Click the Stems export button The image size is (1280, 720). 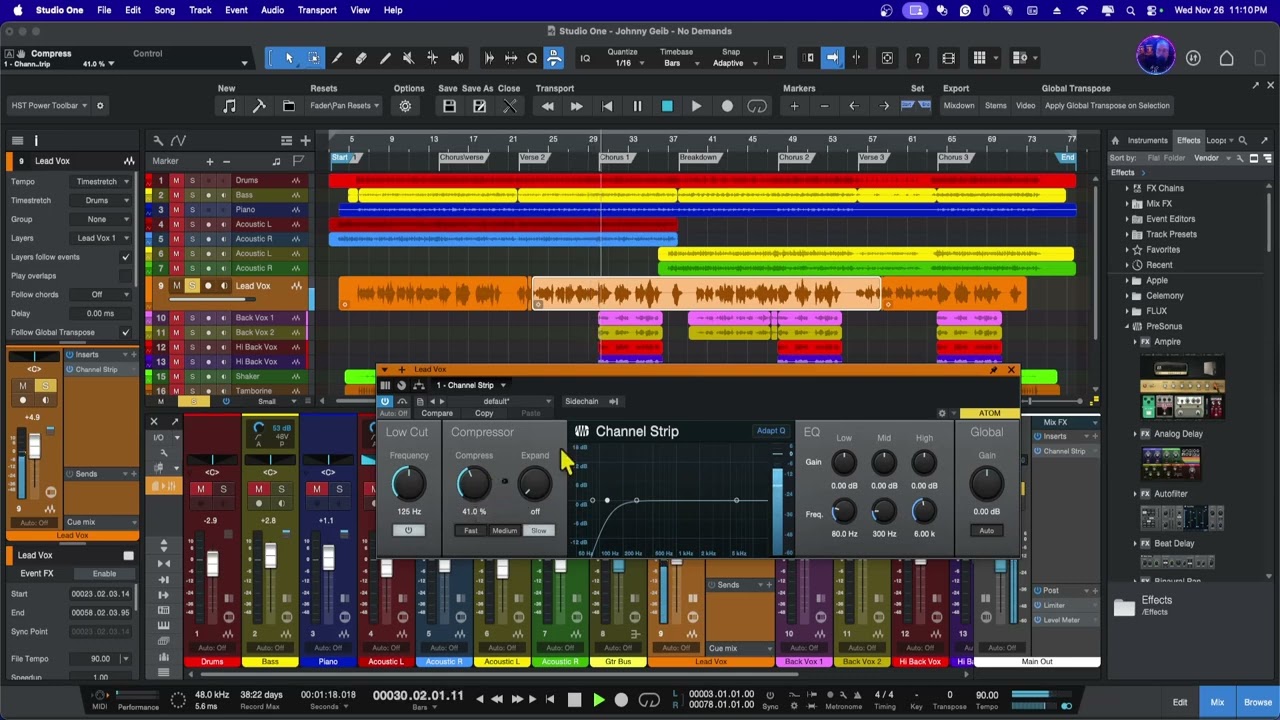tap(996, 106)
